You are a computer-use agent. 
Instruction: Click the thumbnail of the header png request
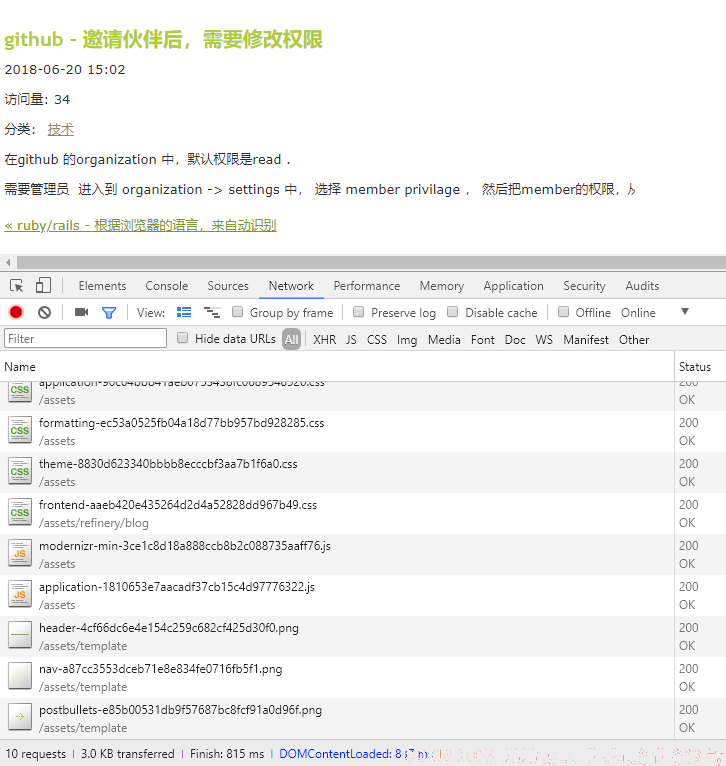[20, 635]
